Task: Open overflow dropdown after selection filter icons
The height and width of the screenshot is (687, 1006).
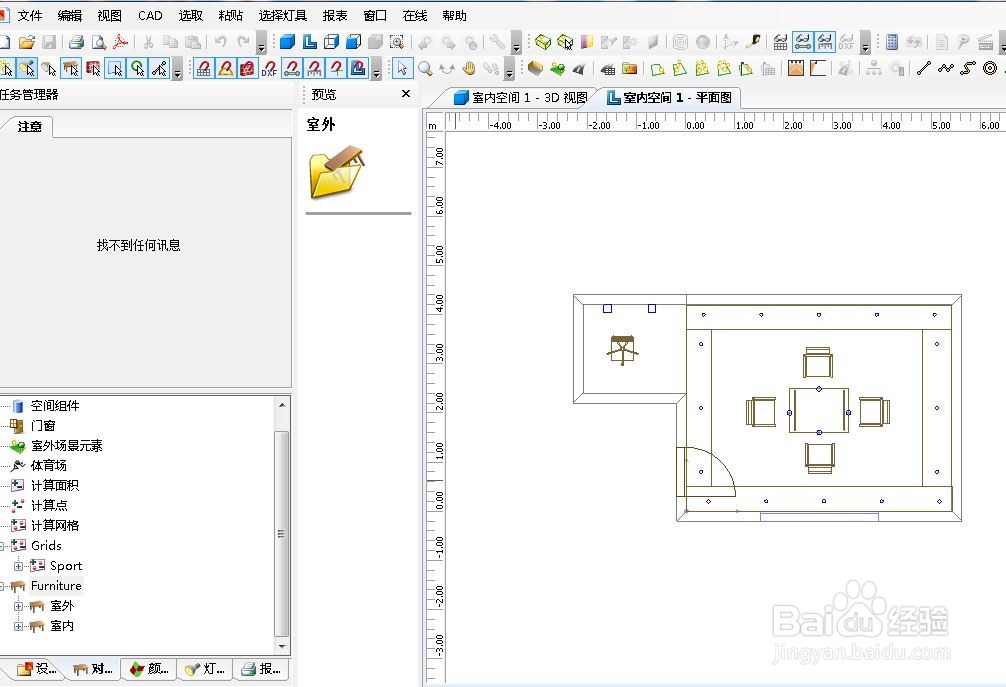Action: (177, 69)
